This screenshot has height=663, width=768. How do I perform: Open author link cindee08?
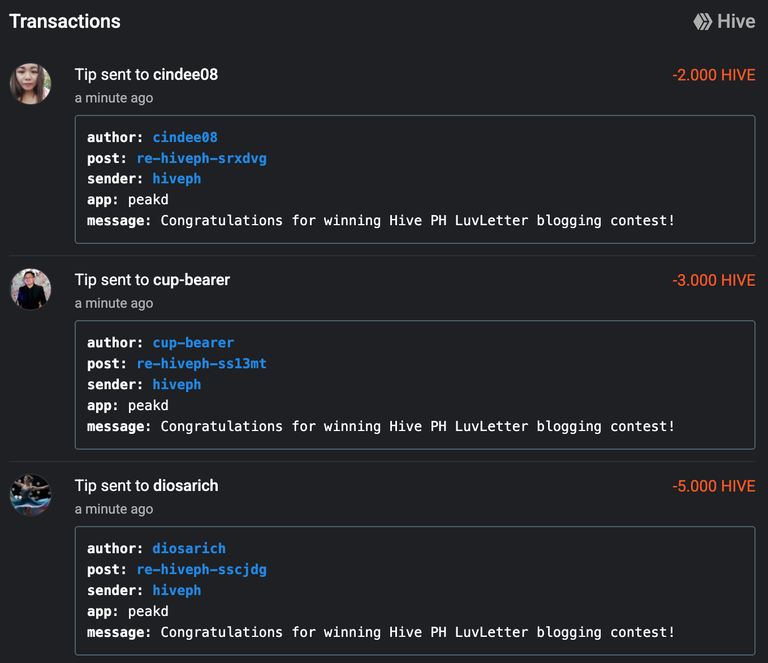pos(185,138)
